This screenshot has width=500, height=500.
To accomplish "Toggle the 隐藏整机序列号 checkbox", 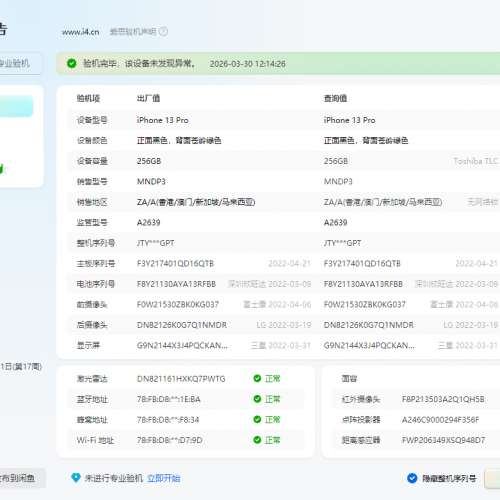I will (412, 478).
